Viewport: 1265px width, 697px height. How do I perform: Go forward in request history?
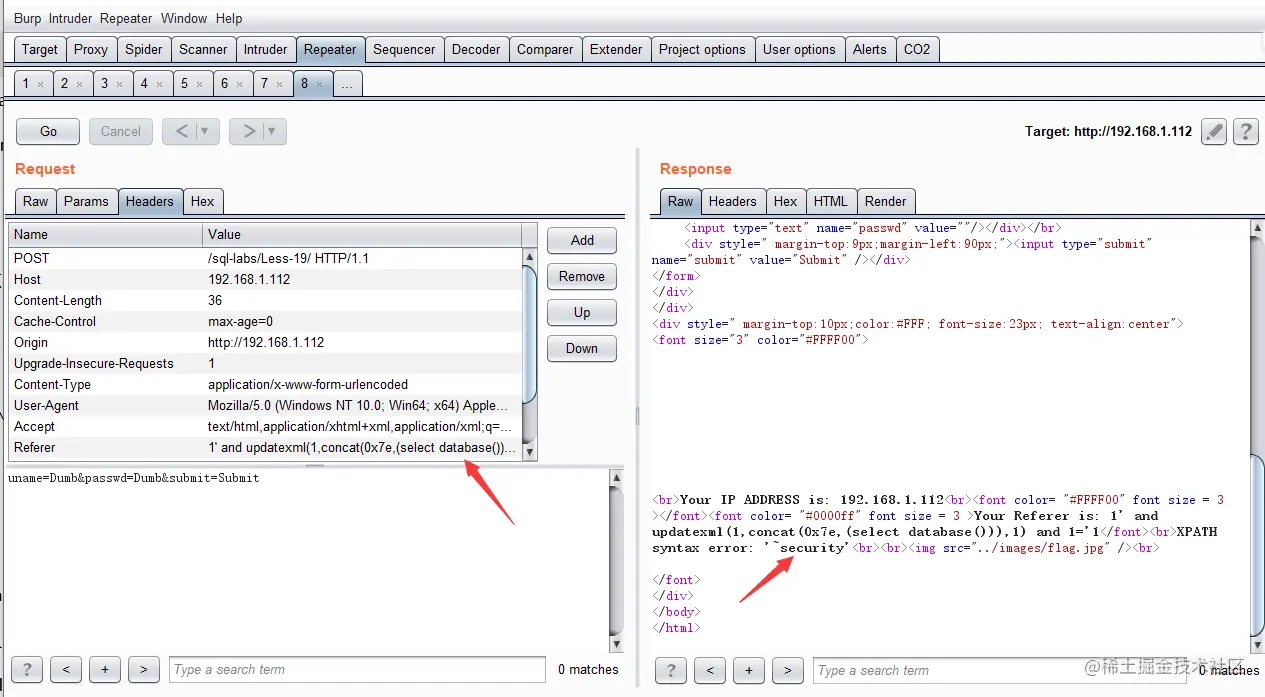[249, 131]
